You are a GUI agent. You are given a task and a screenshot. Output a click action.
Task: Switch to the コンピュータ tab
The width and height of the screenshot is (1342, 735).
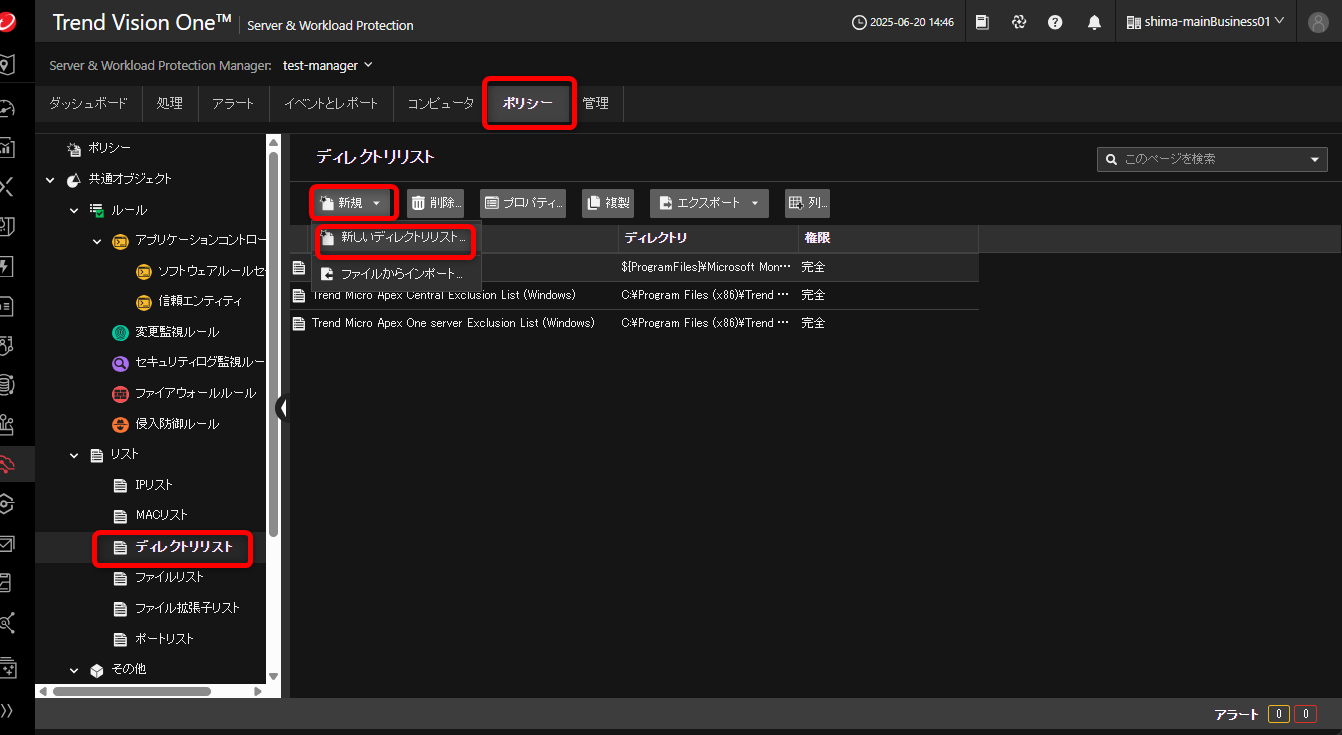click(x=441, y=104)
